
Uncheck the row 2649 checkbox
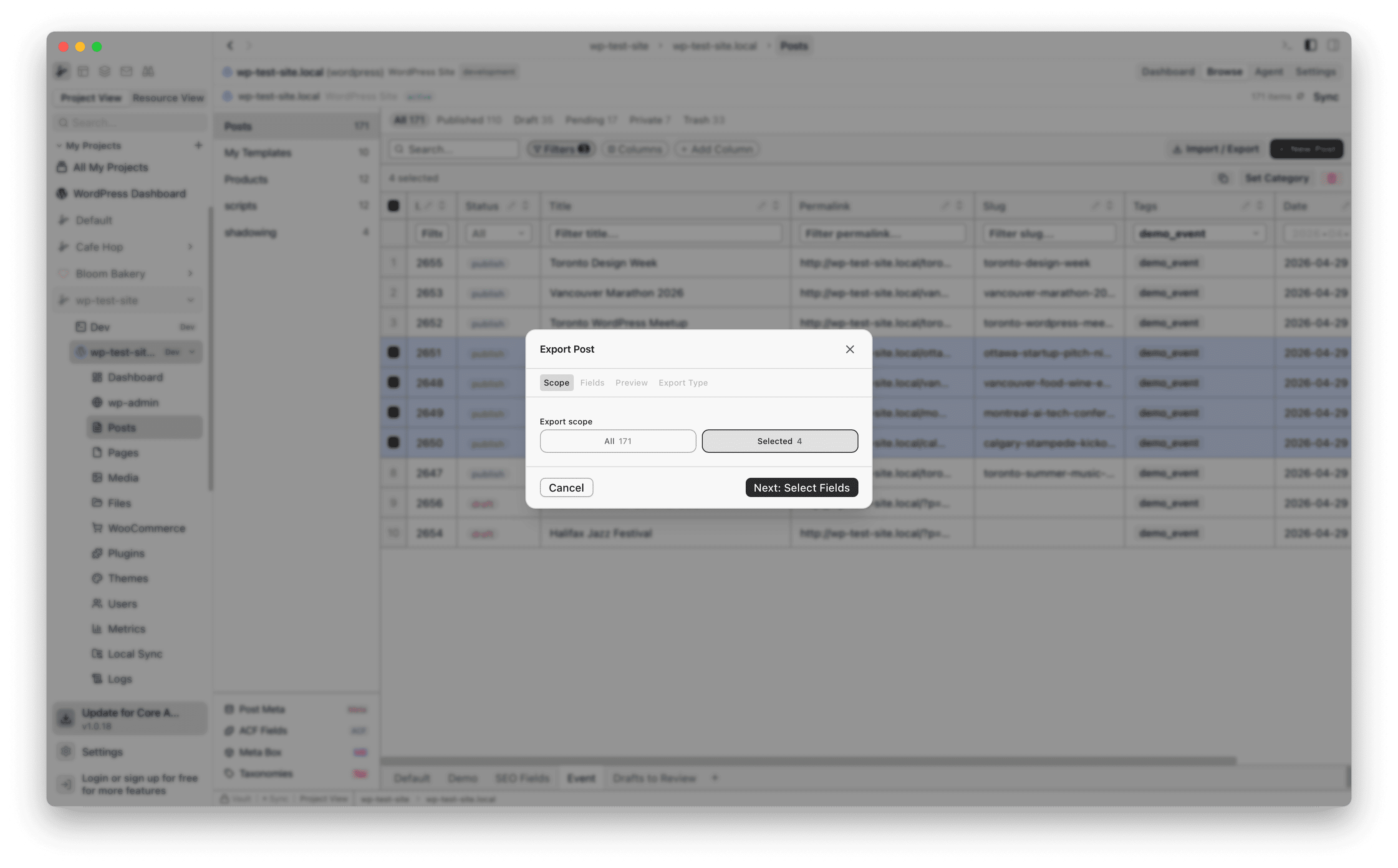click(x=393, y=412)
